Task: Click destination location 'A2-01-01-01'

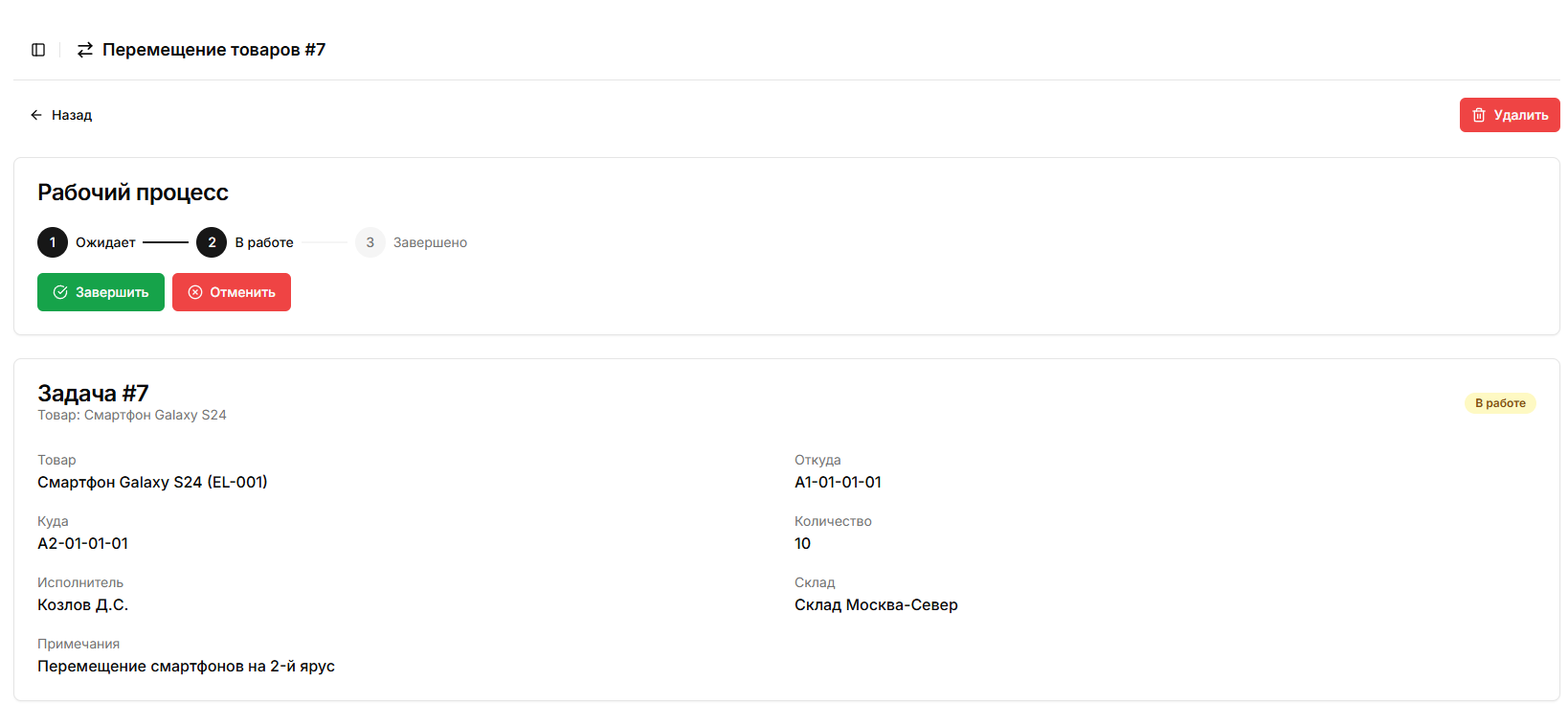Action: [82, 543]
